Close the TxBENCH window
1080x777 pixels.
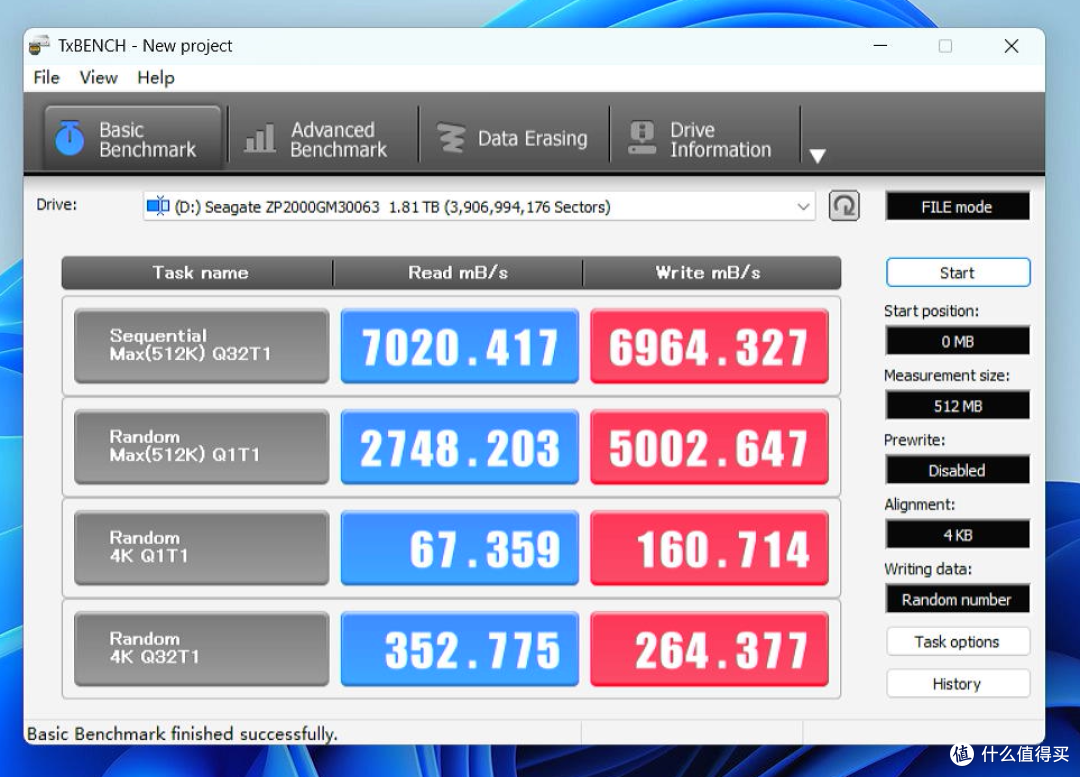click(1011, 46)
